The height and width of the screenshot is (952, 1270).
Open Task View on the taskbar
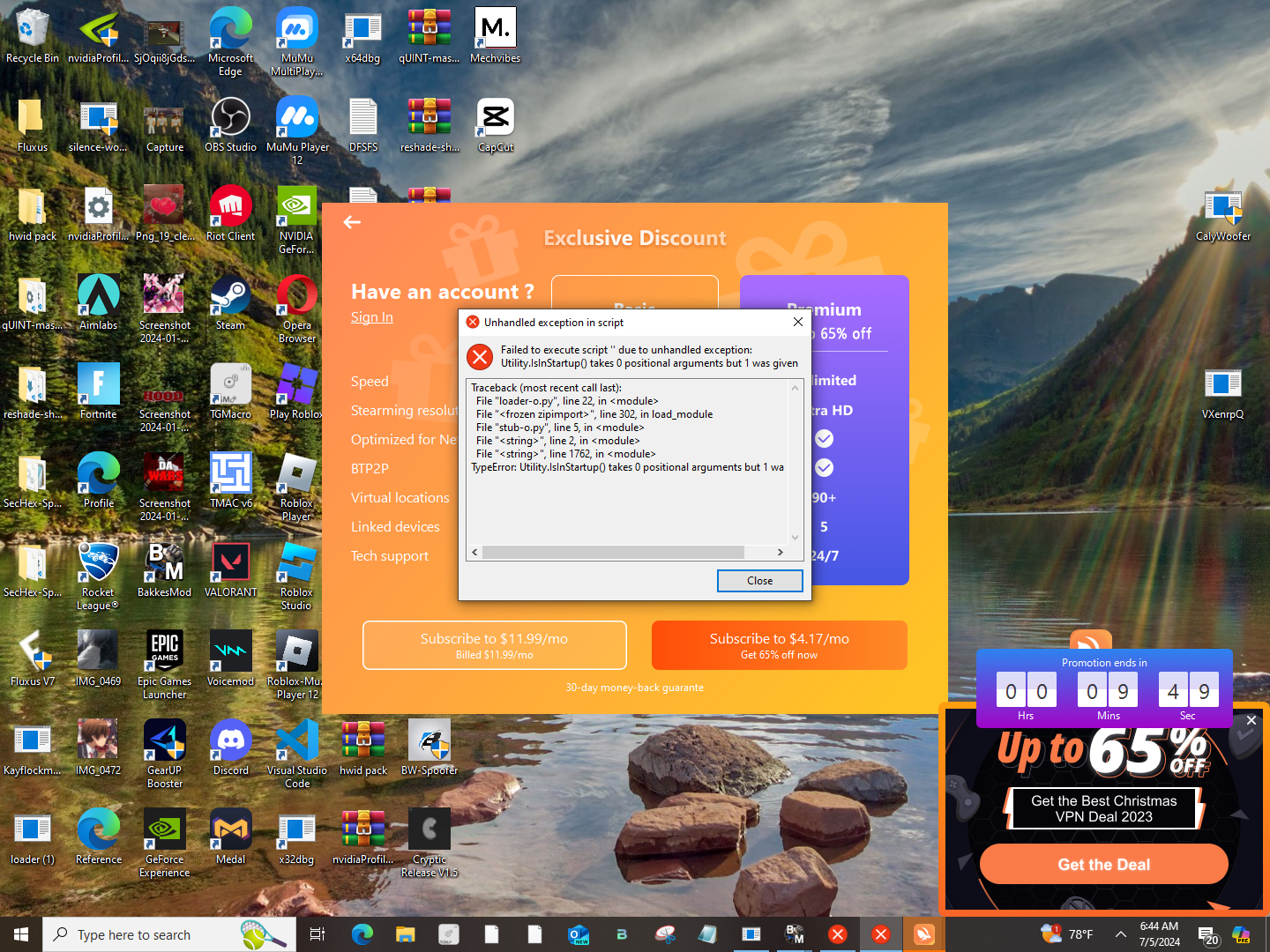317,934
